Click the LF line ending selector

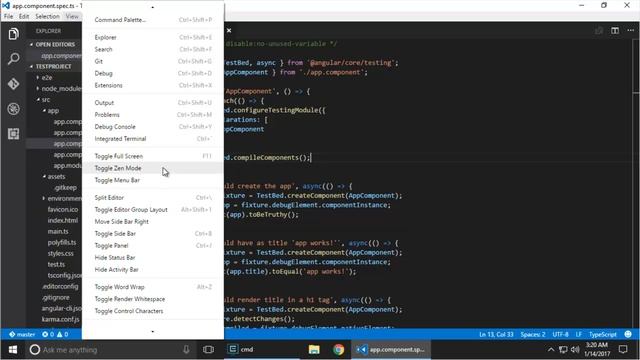pyautogui.click(x=578, y=334)
